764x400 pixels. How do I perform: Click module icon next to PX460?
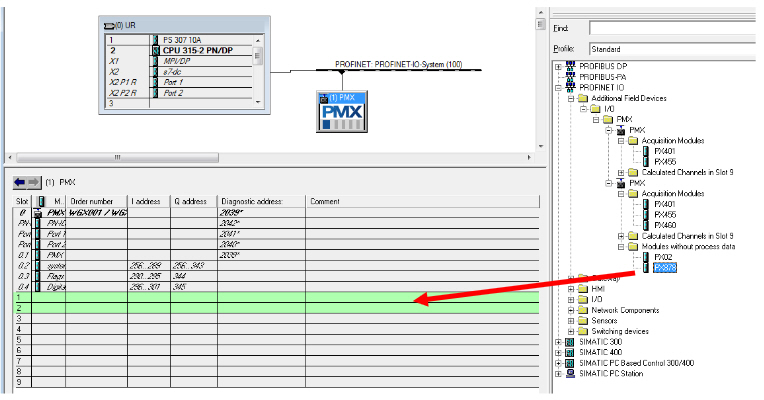tap(646, 225)
